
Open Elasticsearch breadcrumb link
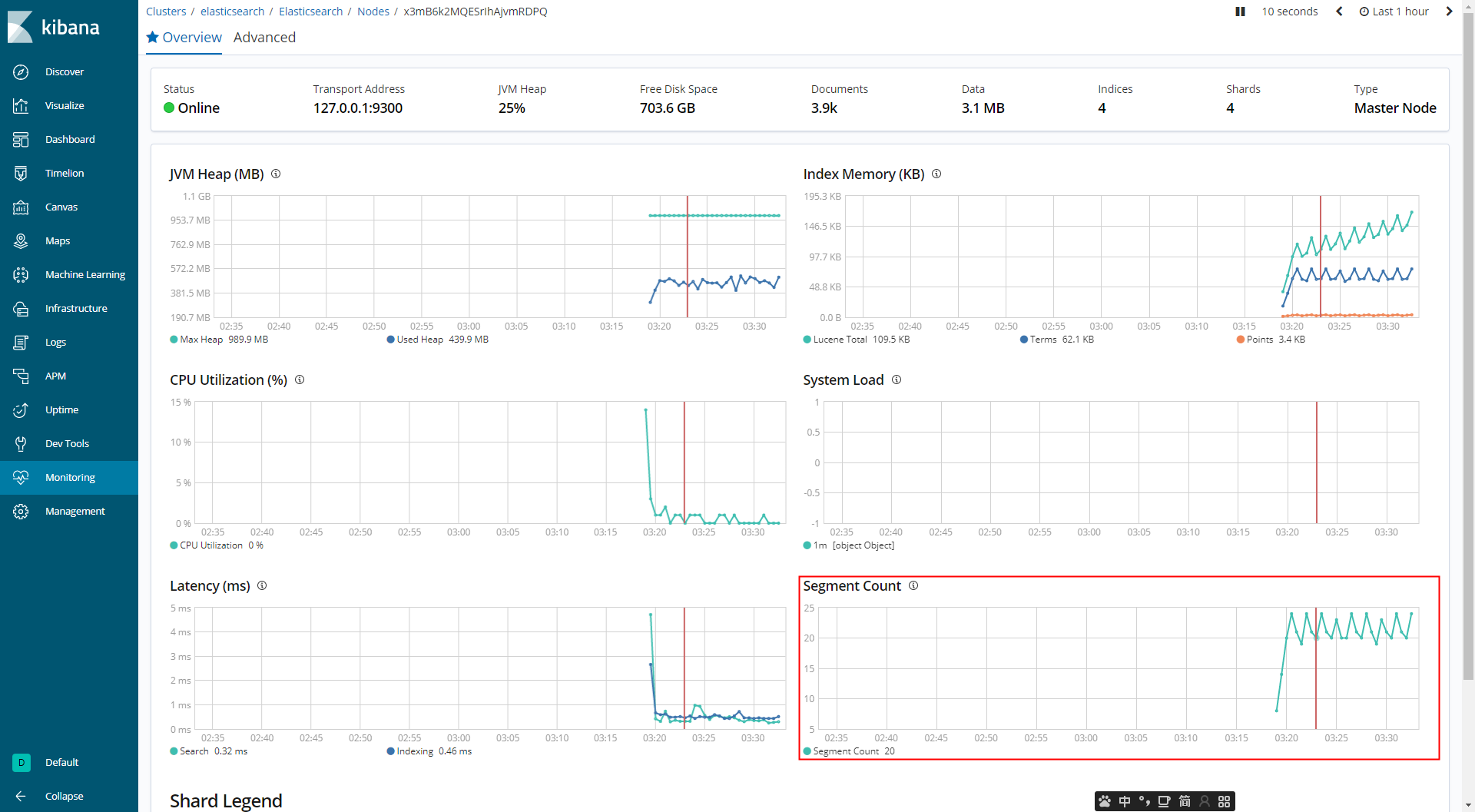pos(310,12)
